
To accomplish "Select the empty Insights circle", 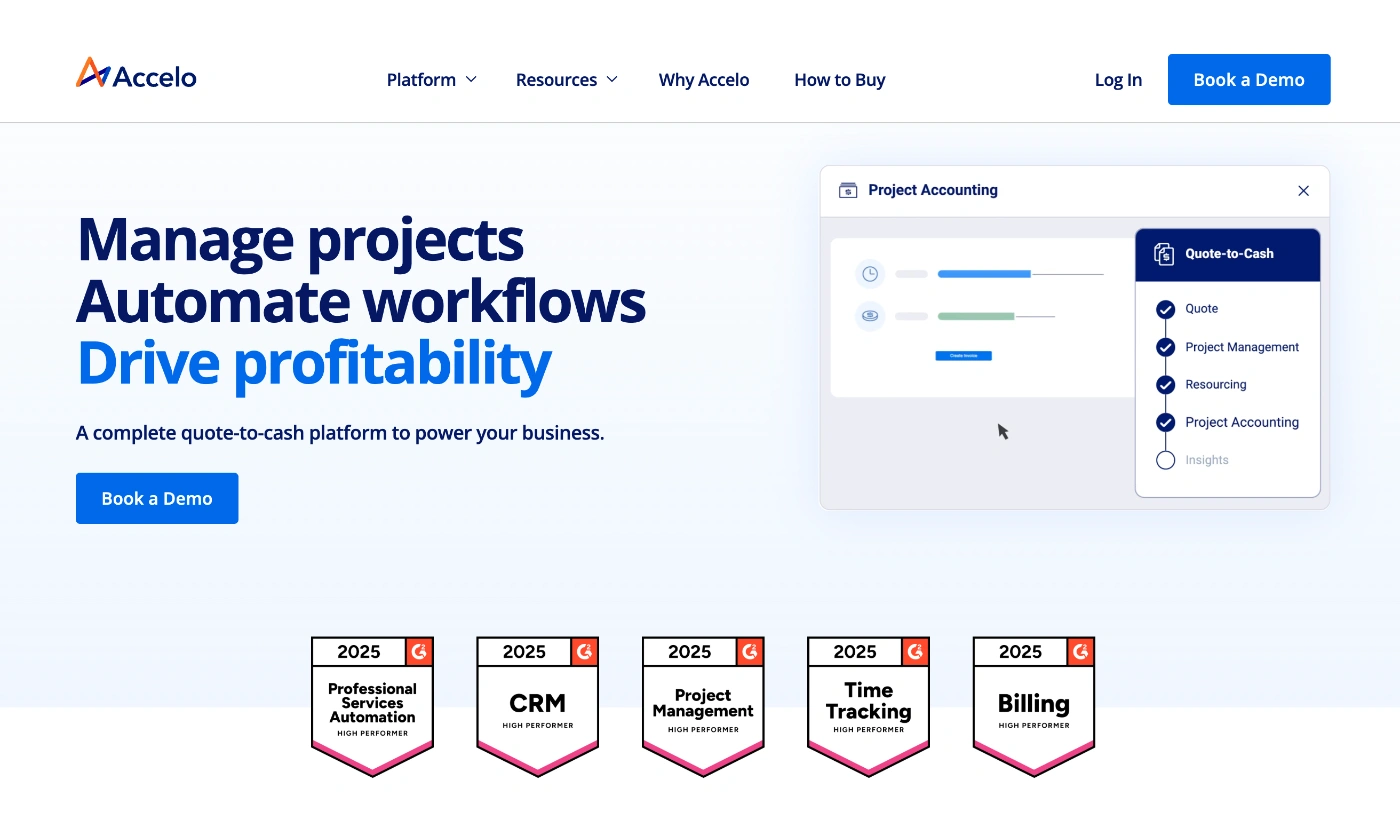I will click(x=1165, y=460).
